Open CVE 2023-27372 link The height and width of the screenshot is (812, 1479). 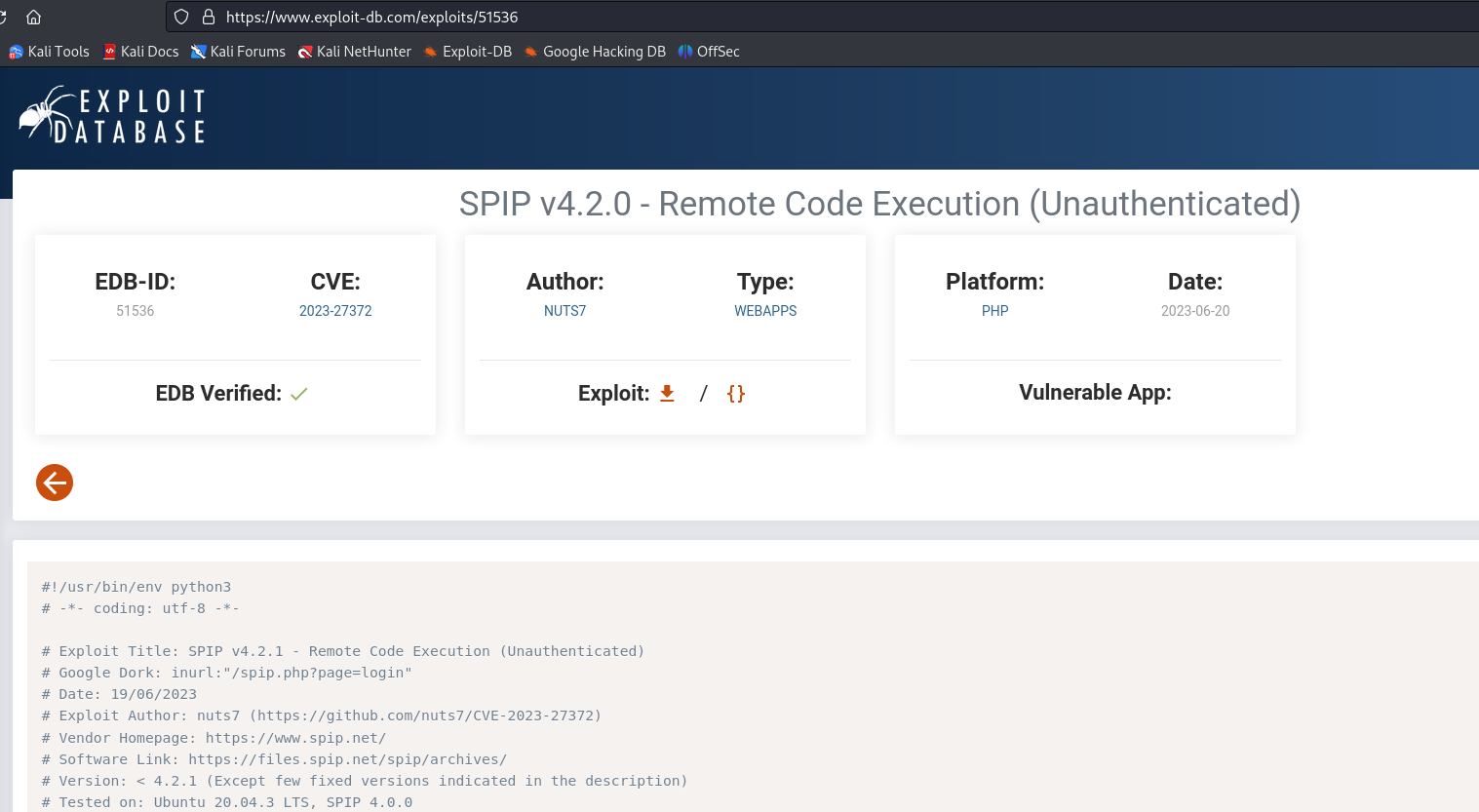click(335, 311)
